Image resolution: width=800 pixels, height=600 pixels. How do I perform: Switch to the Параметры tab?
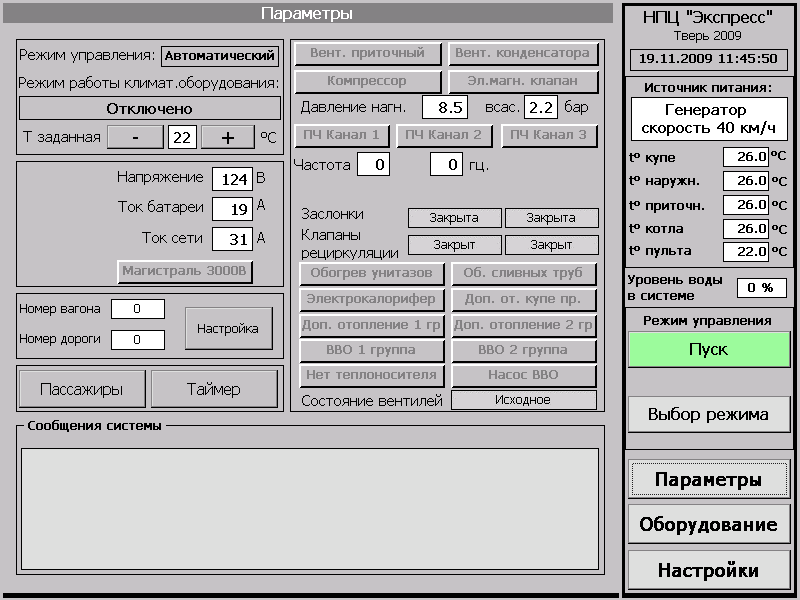click(x=708, y=480)
